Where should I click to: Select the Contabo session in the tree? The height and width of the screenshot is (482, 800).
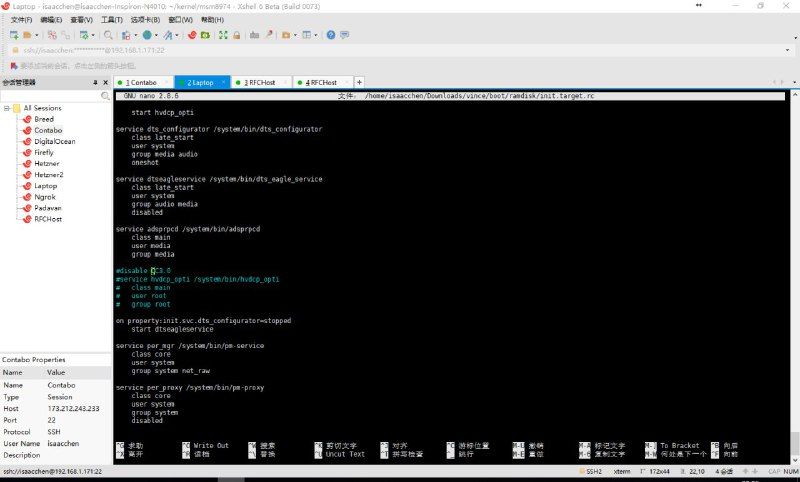pyautogui.click(x=48, y=130)
